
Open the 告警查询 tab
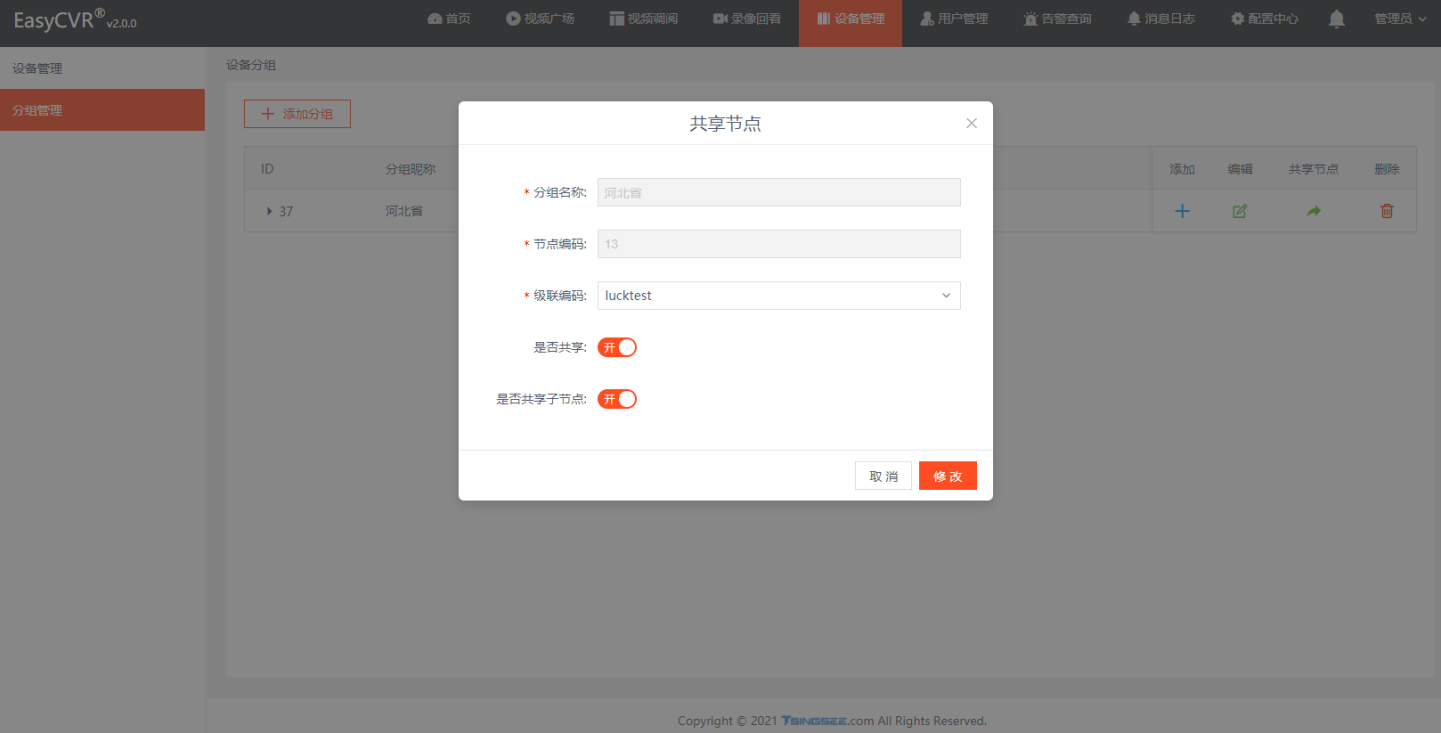1058,19
